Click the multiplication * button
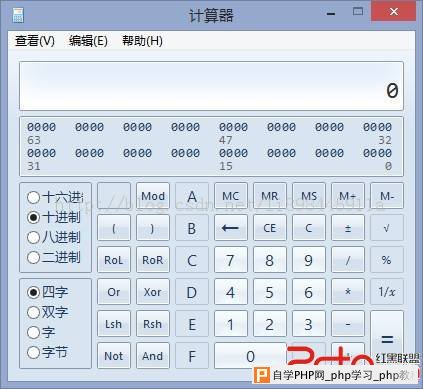This screenshot has width=423, height=389. [x=348, y=292]
